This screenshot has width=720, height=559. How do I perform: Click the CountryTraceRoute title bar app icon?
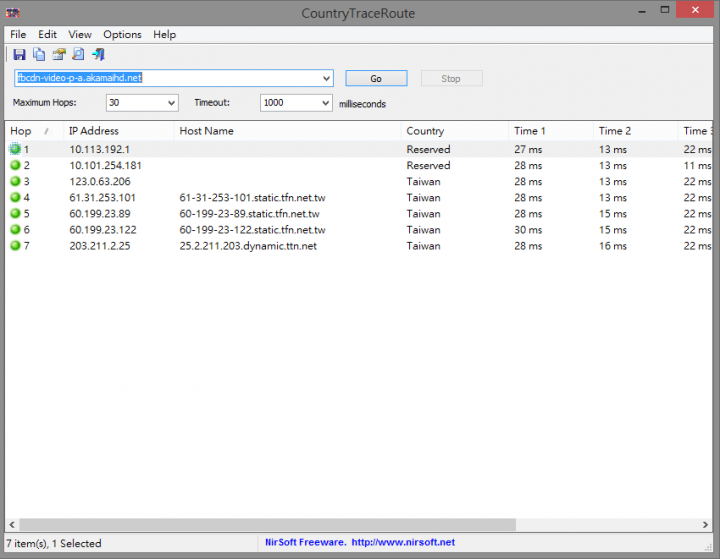(x=12, y=13)
